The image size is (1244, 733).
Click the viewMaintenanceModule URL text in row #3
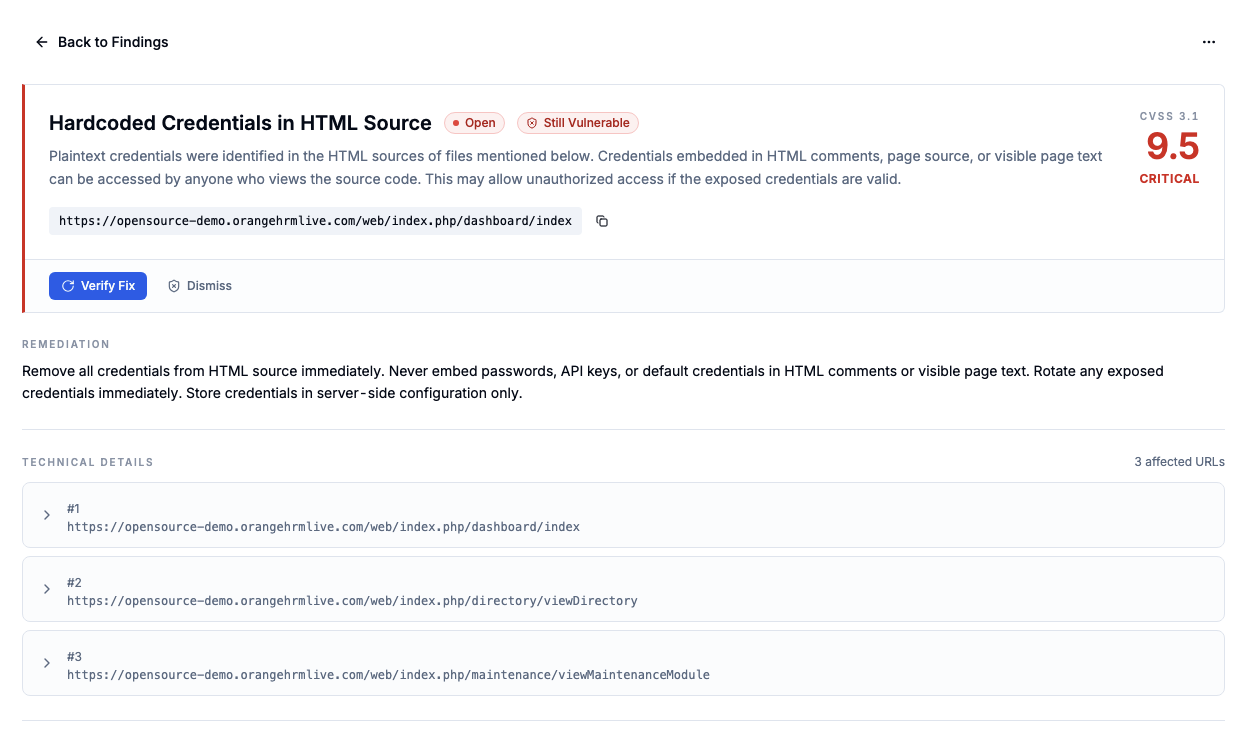pyautogui.click(x=388, y=675)
